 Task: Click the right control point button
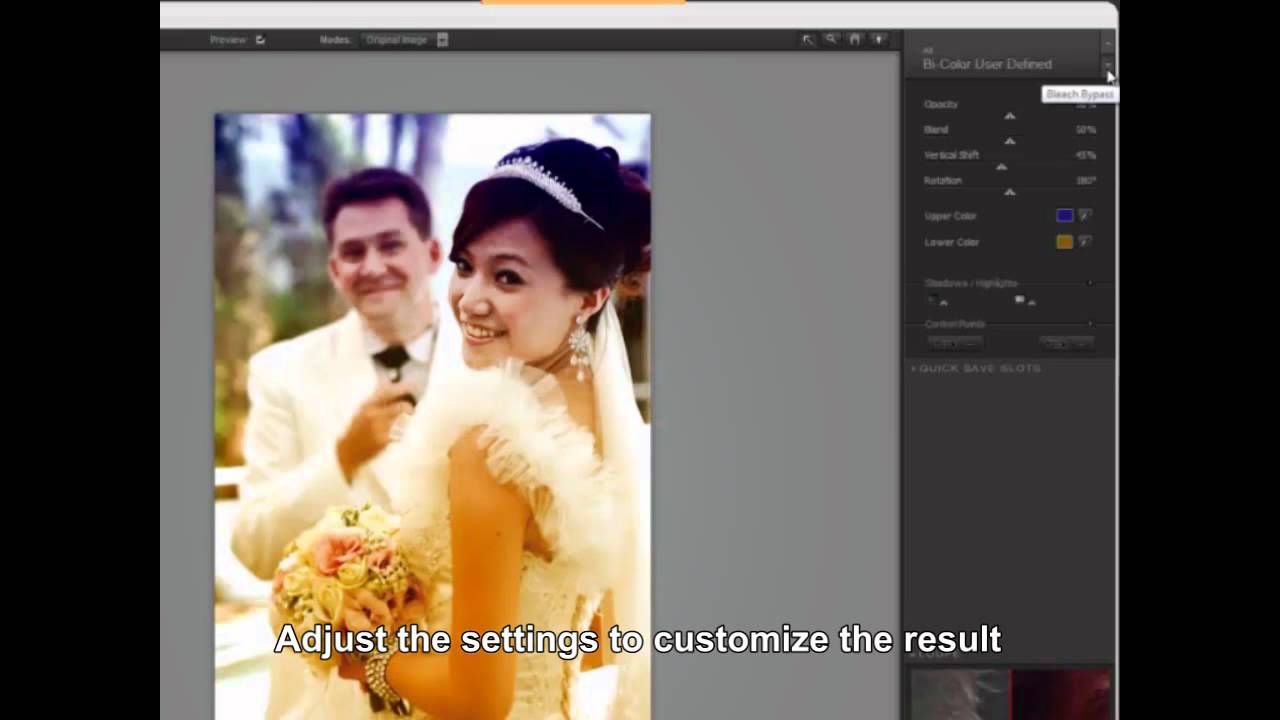1066,343
